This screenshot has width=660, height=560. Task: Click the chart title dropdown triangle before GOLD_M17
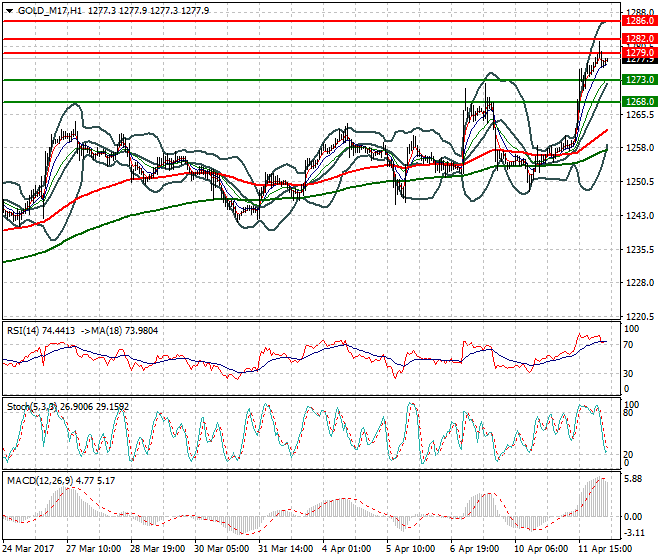10,11
